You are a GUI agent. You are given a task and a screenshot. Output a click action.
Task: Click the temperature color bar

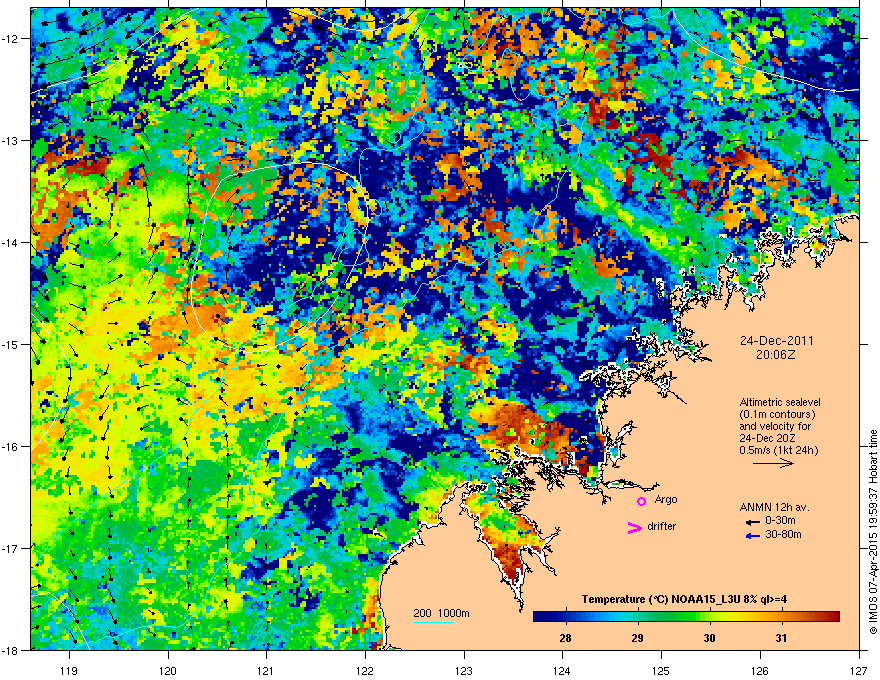pyautogui.click(x=686, y=616)
